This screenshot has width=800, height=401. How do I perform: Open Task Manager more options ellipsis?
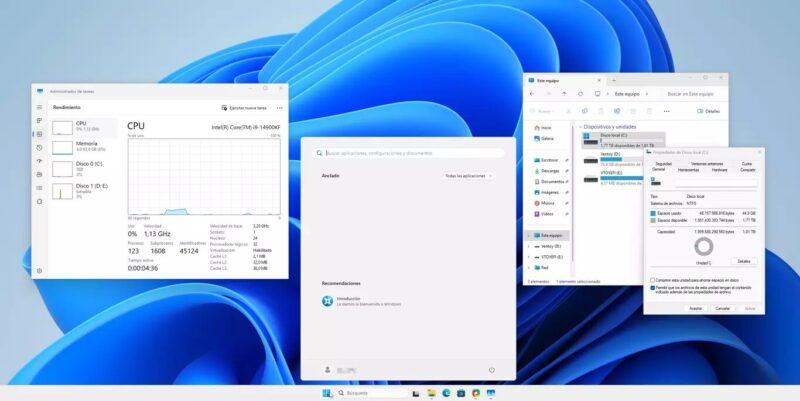point(280,108)
